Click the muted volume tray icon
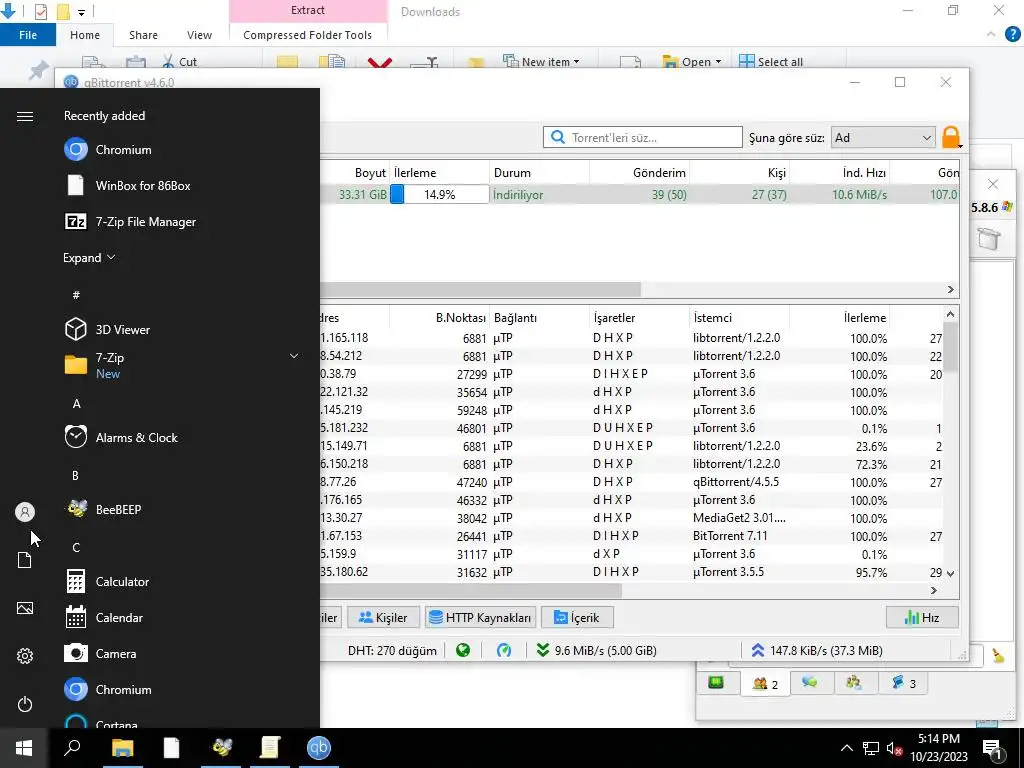 point(895,748)
